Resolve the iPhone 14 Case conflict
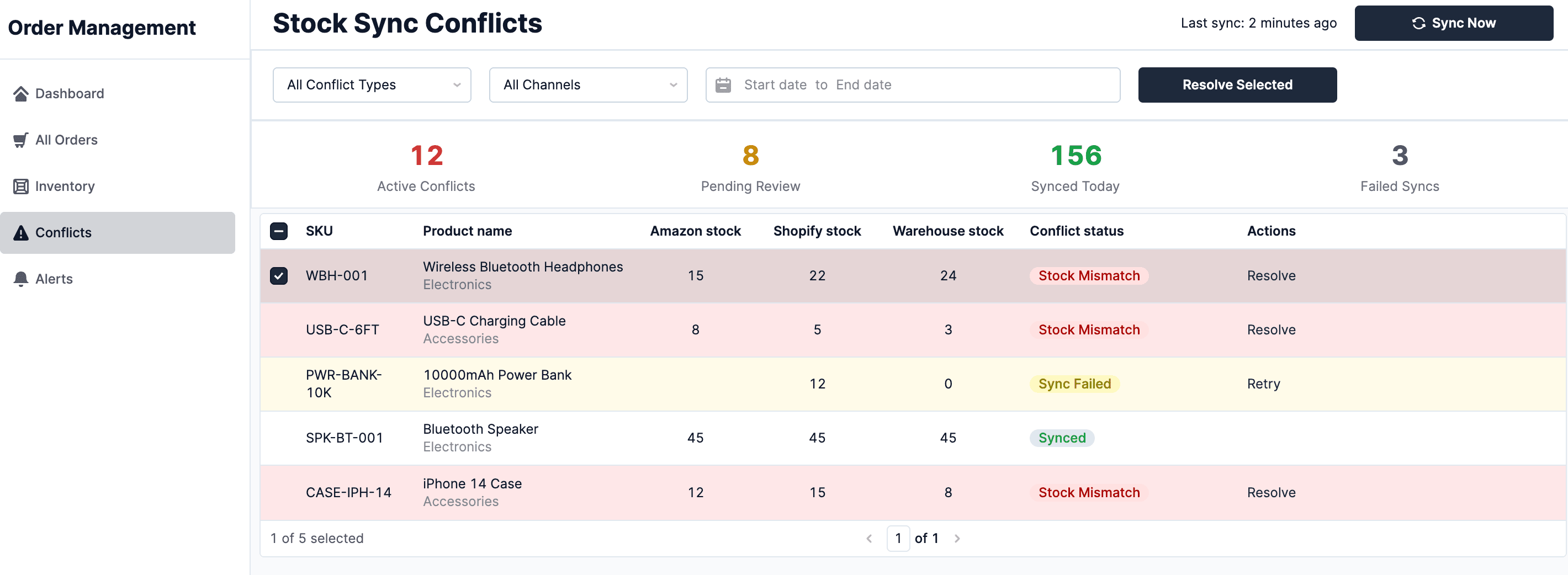The width and height of the screenshot is (1568, 575). [x=1271, y=492]
